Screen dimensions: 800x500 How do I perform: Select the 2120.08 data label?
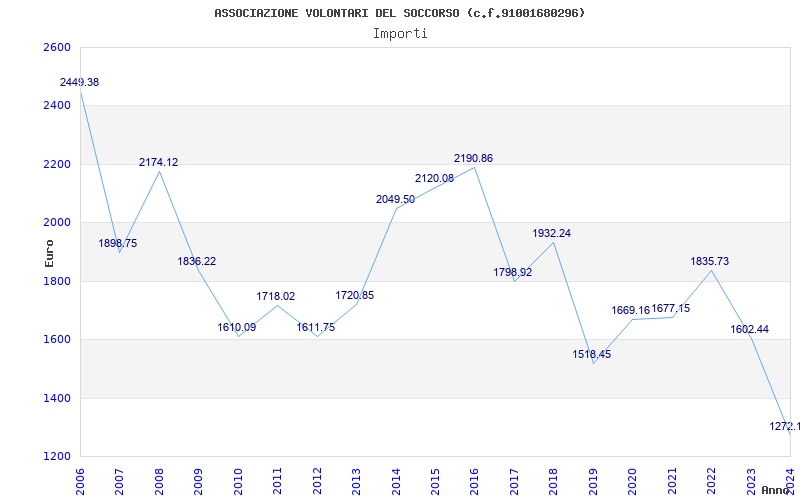(434, 178)
